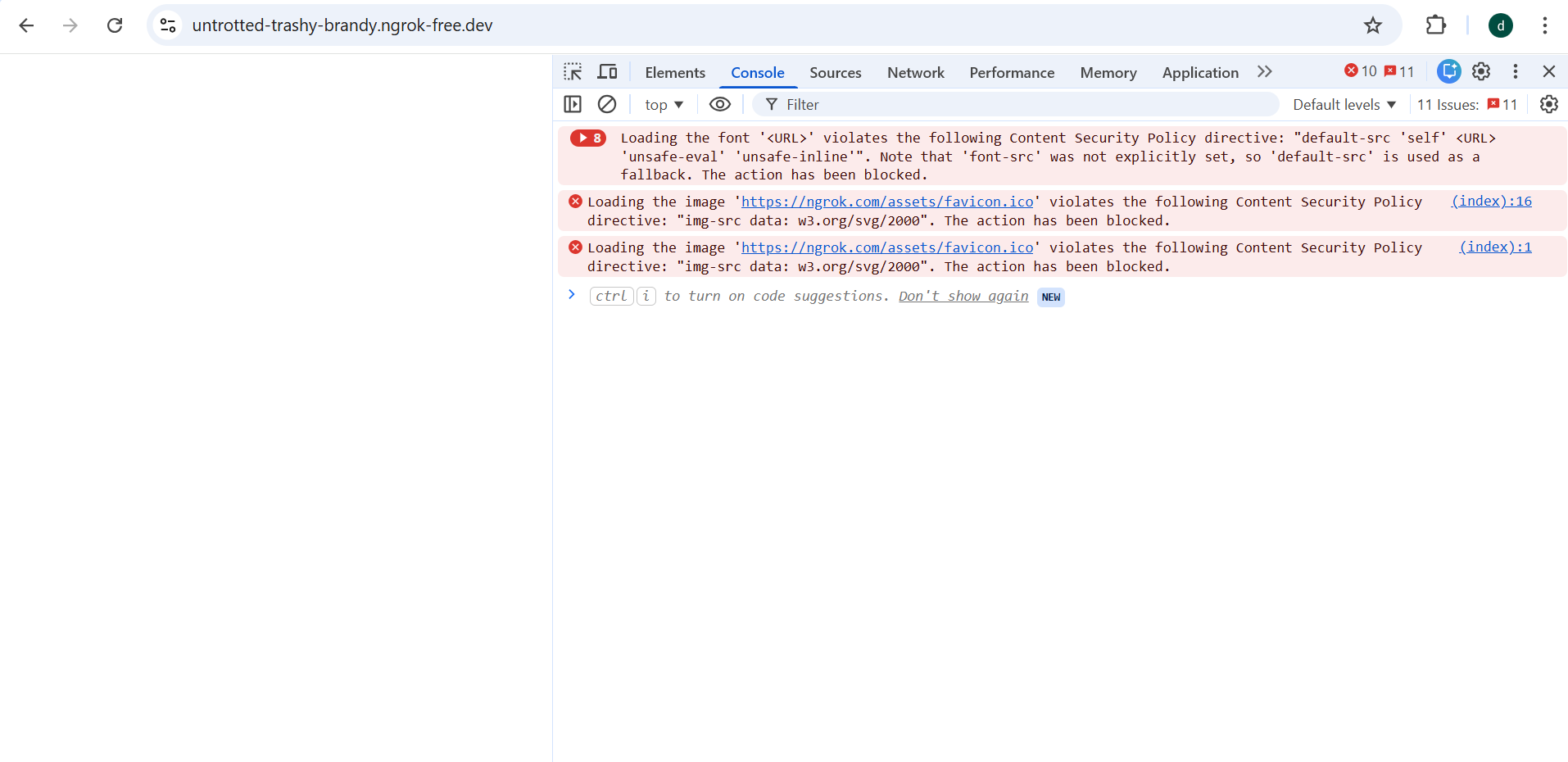Image resolution: width=1568 pixels, height=762 pixels.
Task: Open the (index):16 source link
Action: [x=1492, y=201]
